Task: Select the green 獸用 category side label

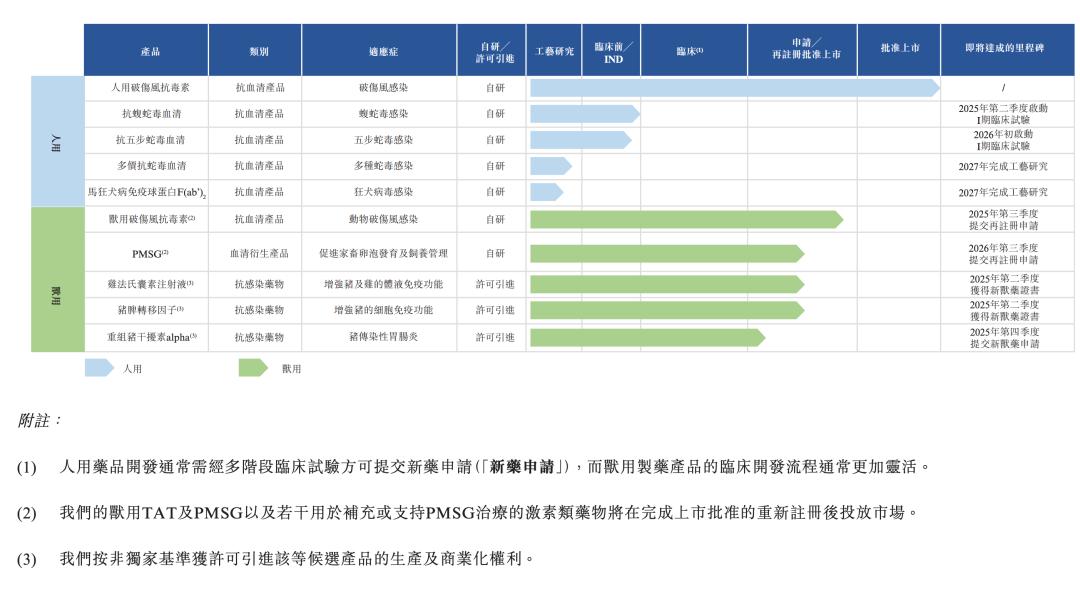Action: click(58, 280)
